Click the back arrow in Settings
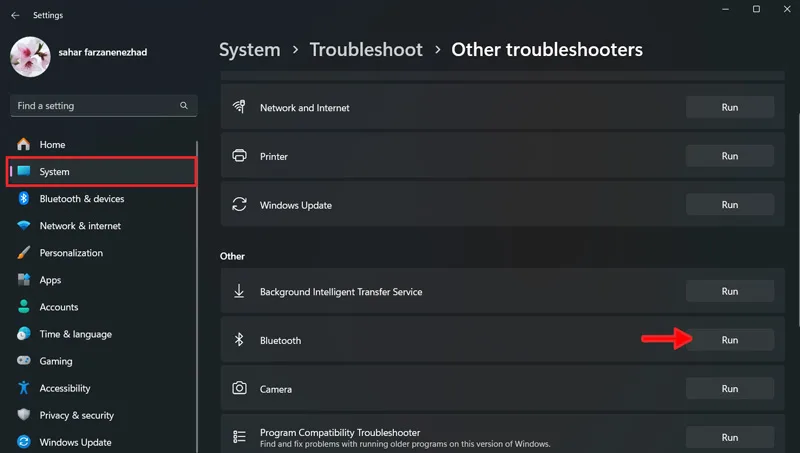This screenshot has height=453, width=800. click(x=15, y=15)
